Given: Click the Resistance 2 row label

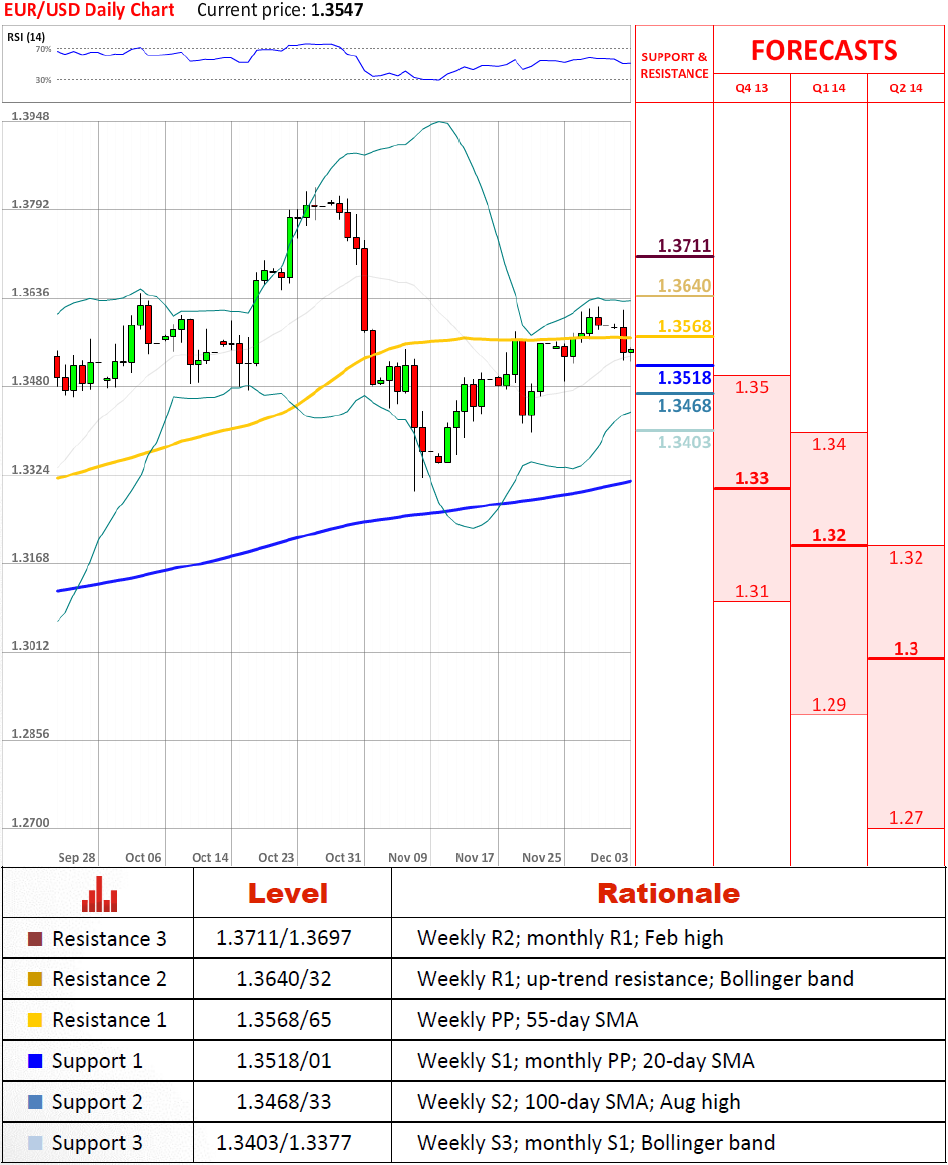Looking at the screenshot, I should (109, 979).
